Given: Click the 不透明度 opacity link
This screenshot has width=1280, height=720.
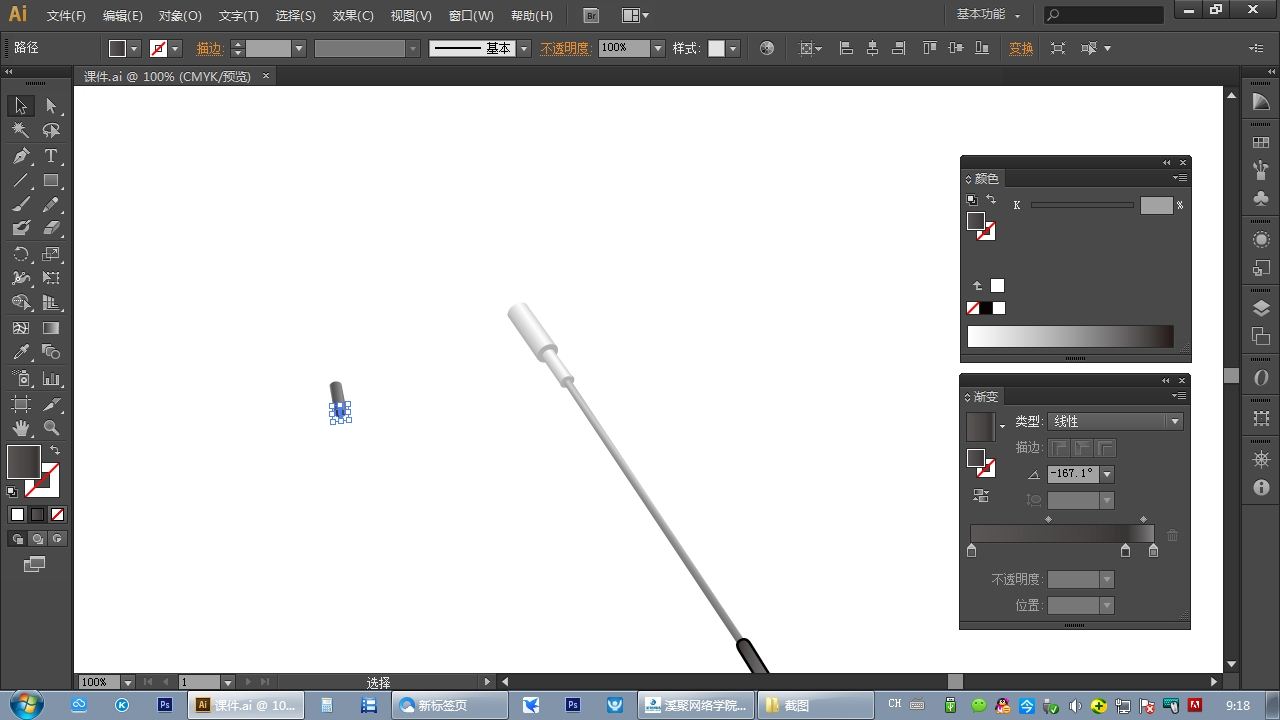Looking at the screenshot, I should (x=565, y=48).
